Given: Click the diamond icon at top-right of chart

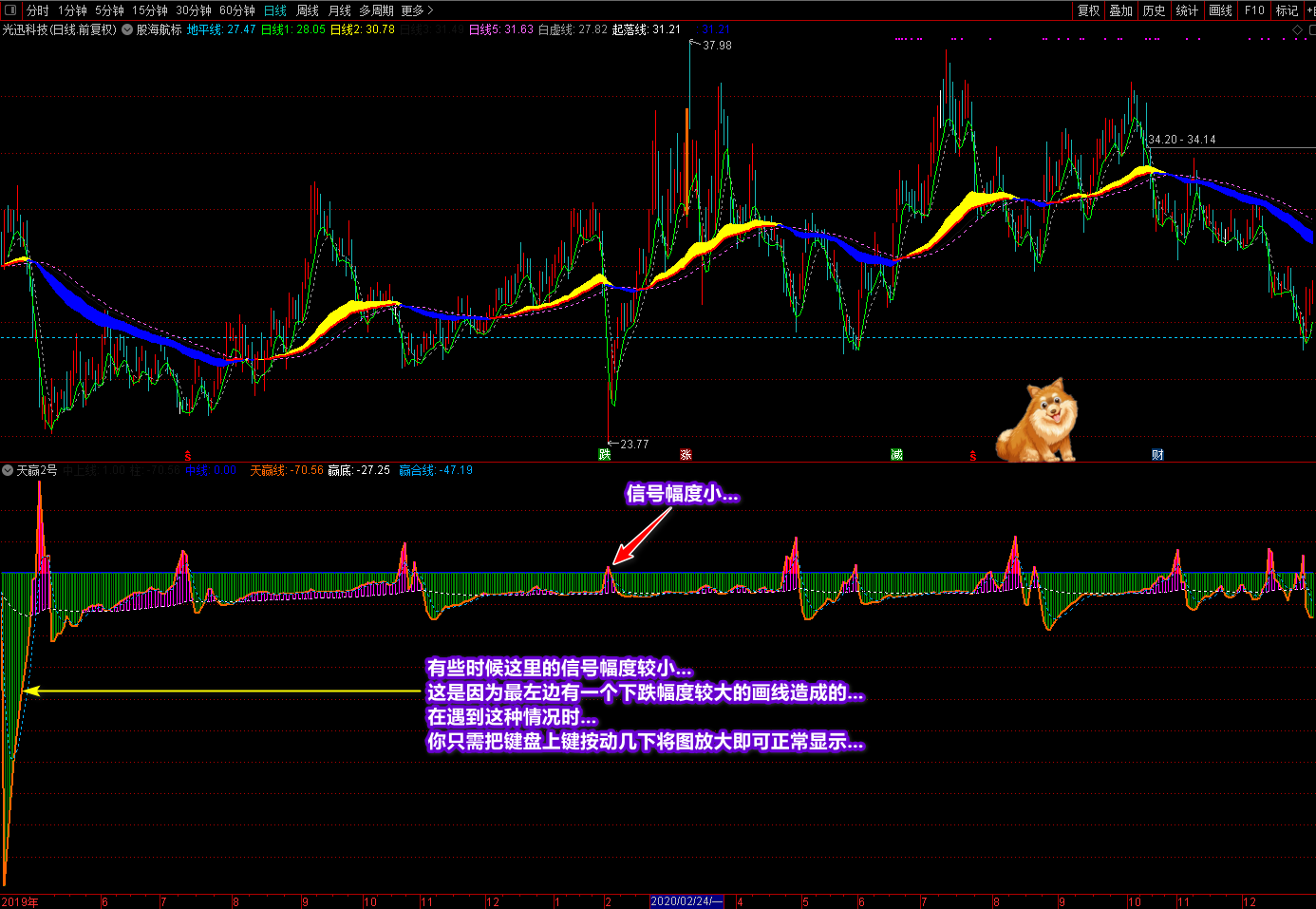Looking at the screenshot, I should pyautogui.click(x=1298, y=30).
